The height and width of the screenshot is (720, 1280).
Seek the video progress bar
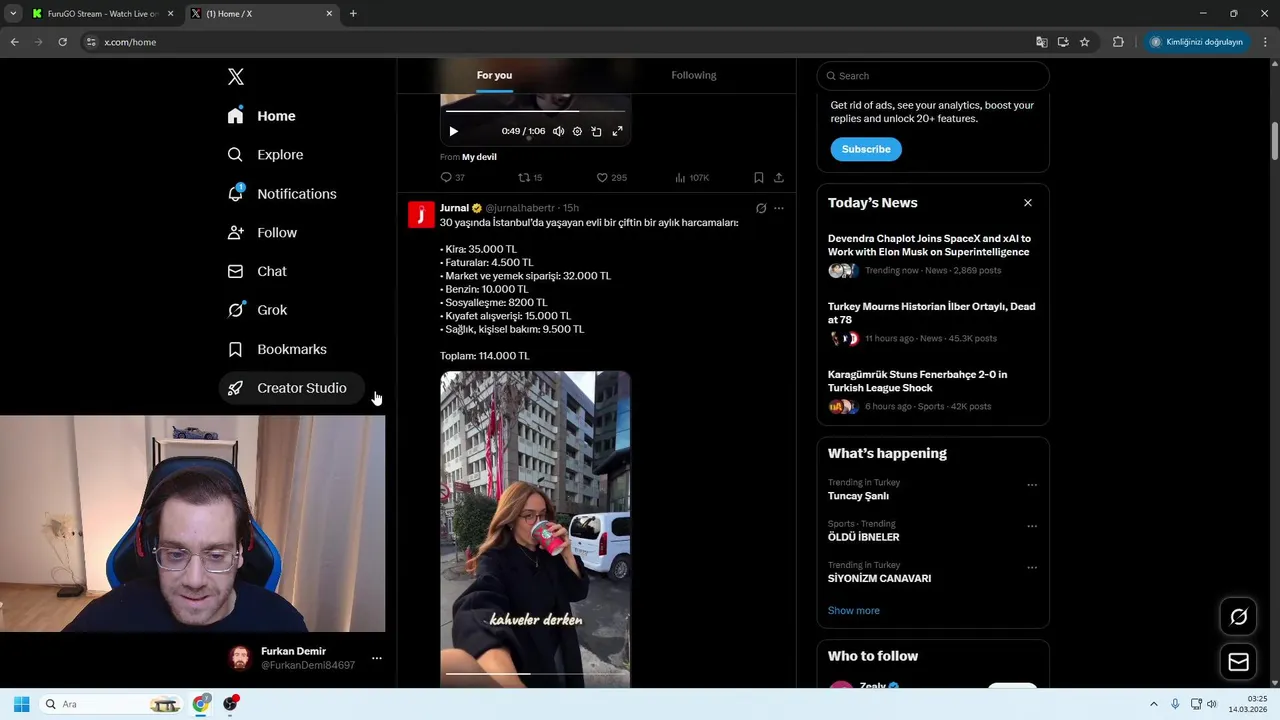pos(535,112)
